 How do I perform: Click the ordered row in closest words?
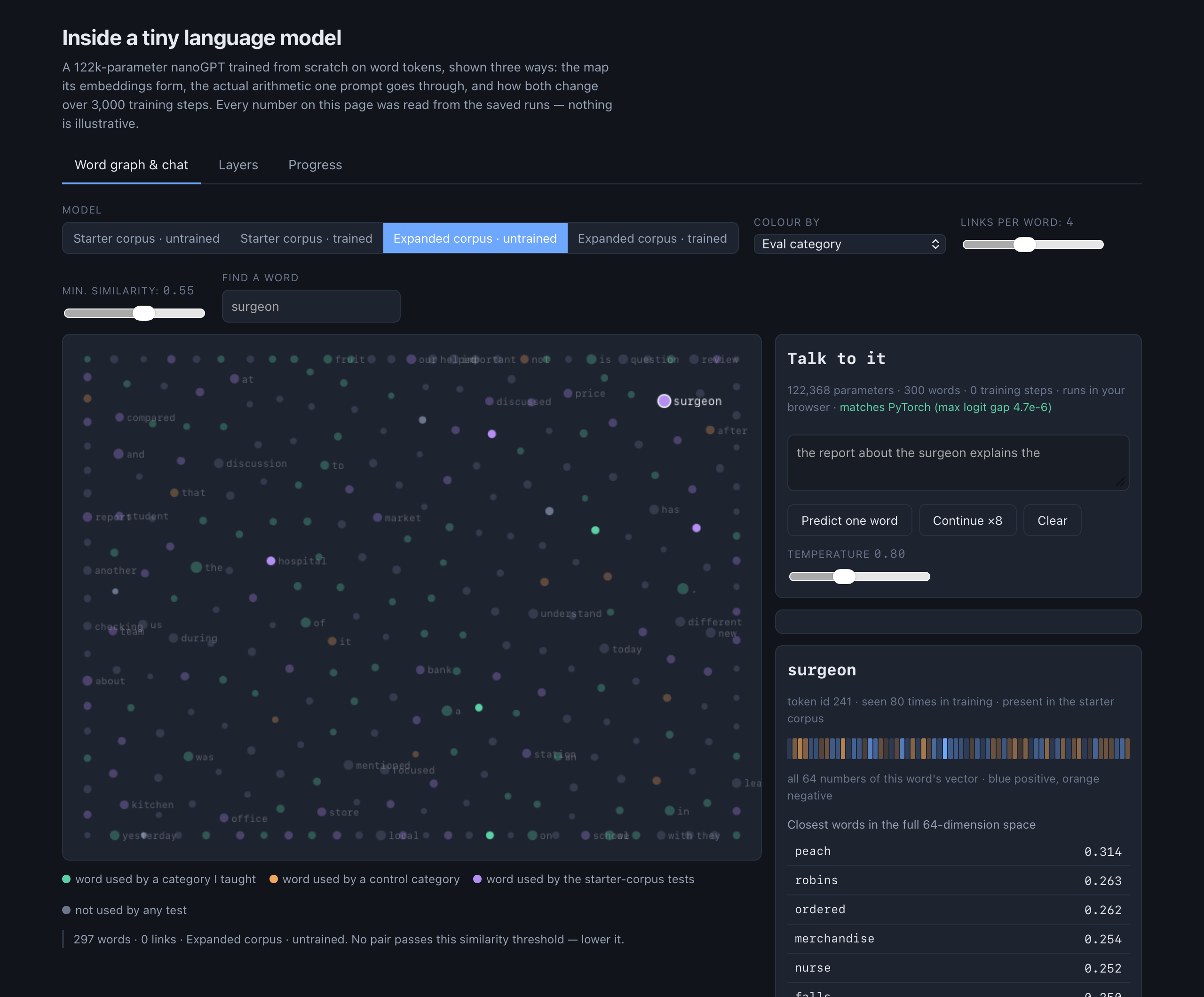pyautogui.click(x=958, y=909)
